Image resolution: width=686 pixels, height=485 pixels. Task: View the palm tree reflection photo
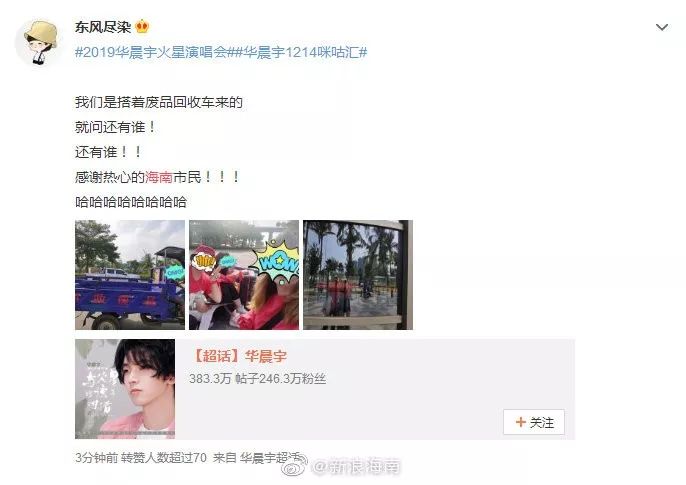click(x=358, y=275)
